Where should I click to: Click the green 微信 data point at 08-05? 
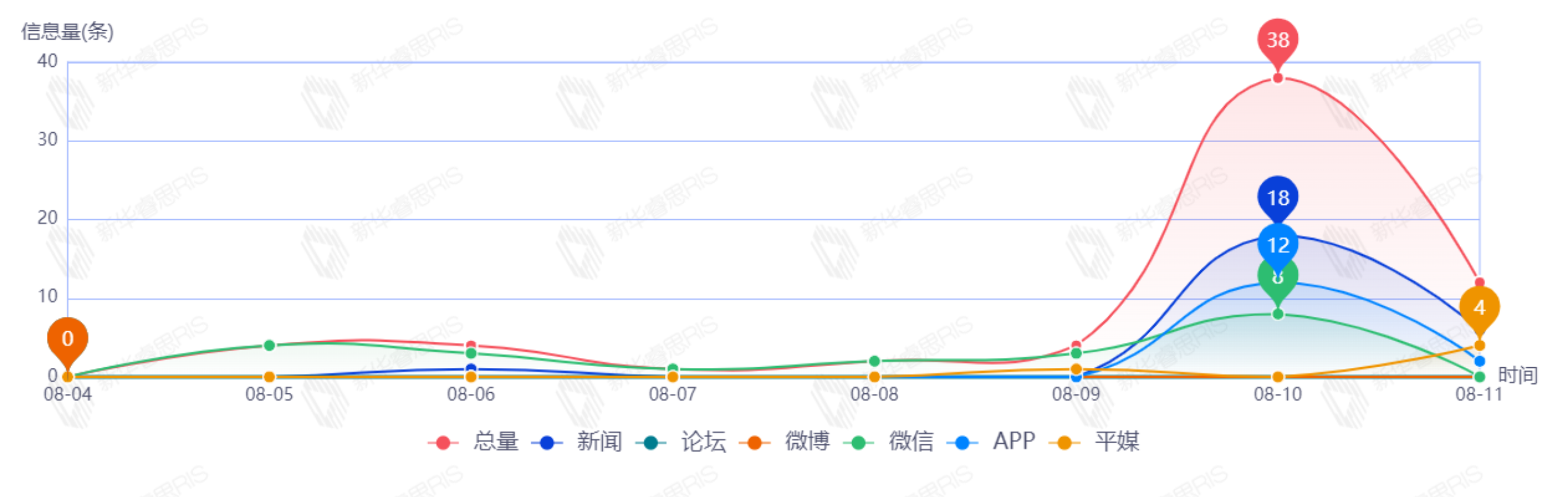click(269, 345)
